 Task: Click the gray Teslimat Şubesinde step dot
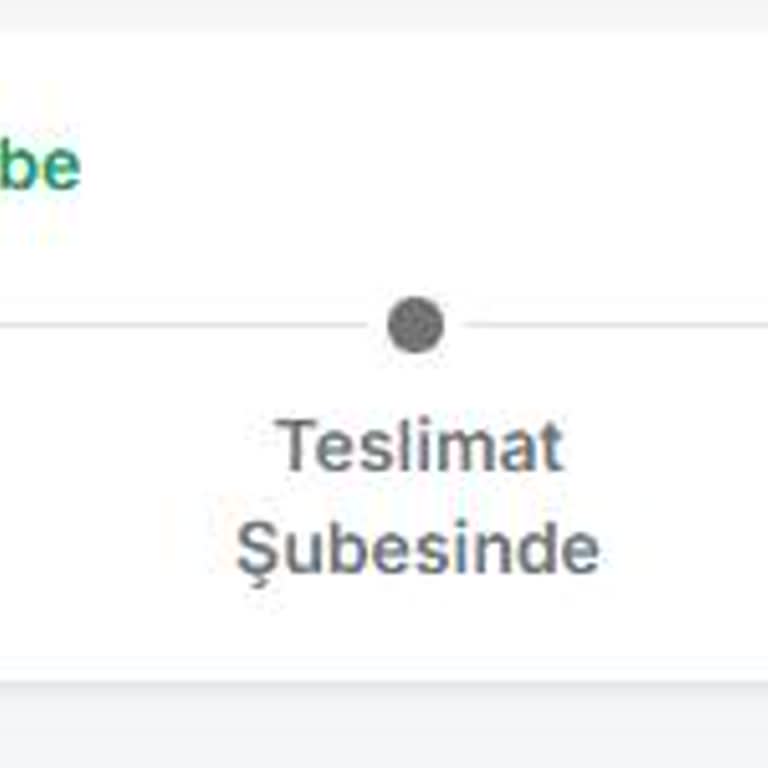415,325
